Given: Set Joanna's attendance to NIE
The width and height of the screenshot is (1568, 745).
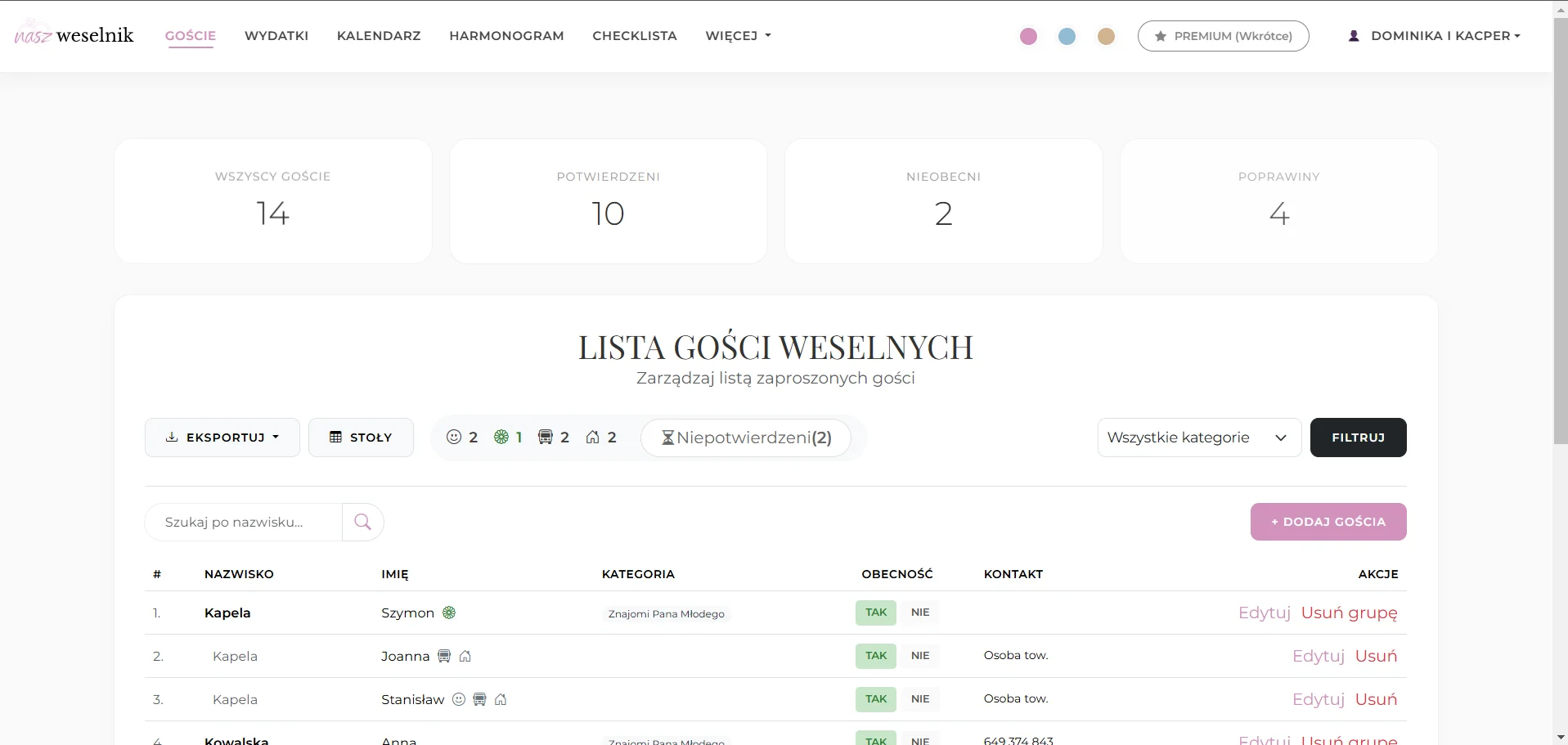Looking at the screenshot, I should click(x=920, y=656).
